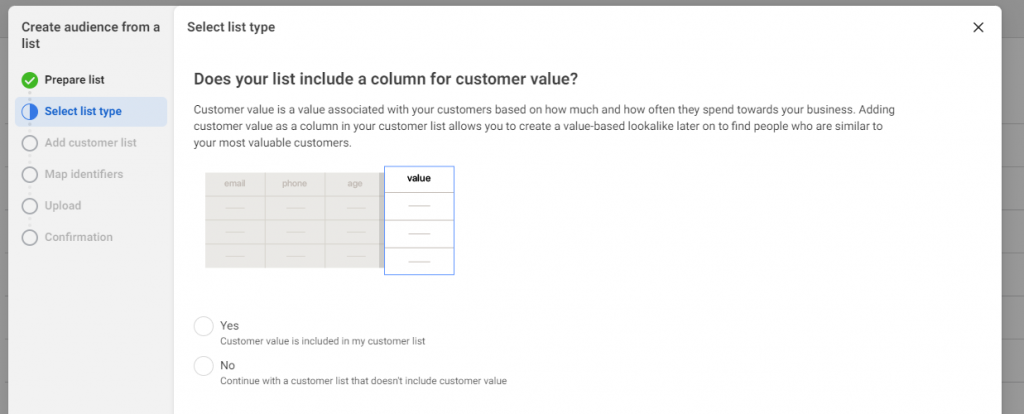Go to the Confirmation step label
This screenshot has height=414, width=1024.
click(78, 238)
